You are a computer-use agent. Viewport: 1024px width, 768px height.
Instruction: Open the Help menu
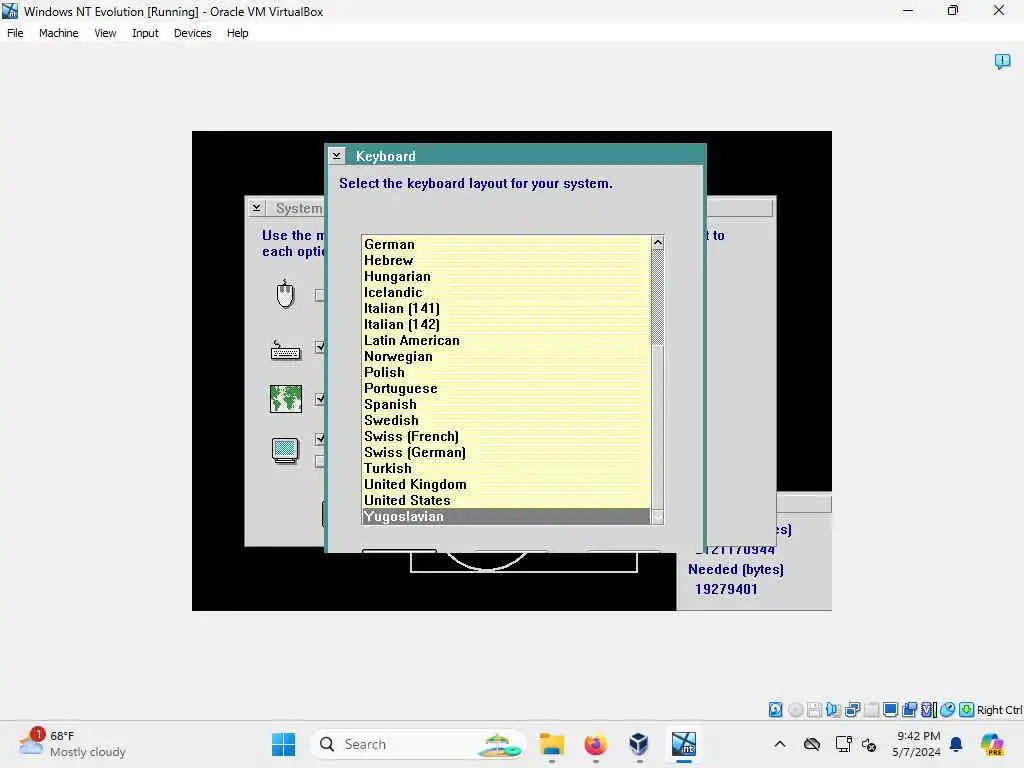click(237, 33)
